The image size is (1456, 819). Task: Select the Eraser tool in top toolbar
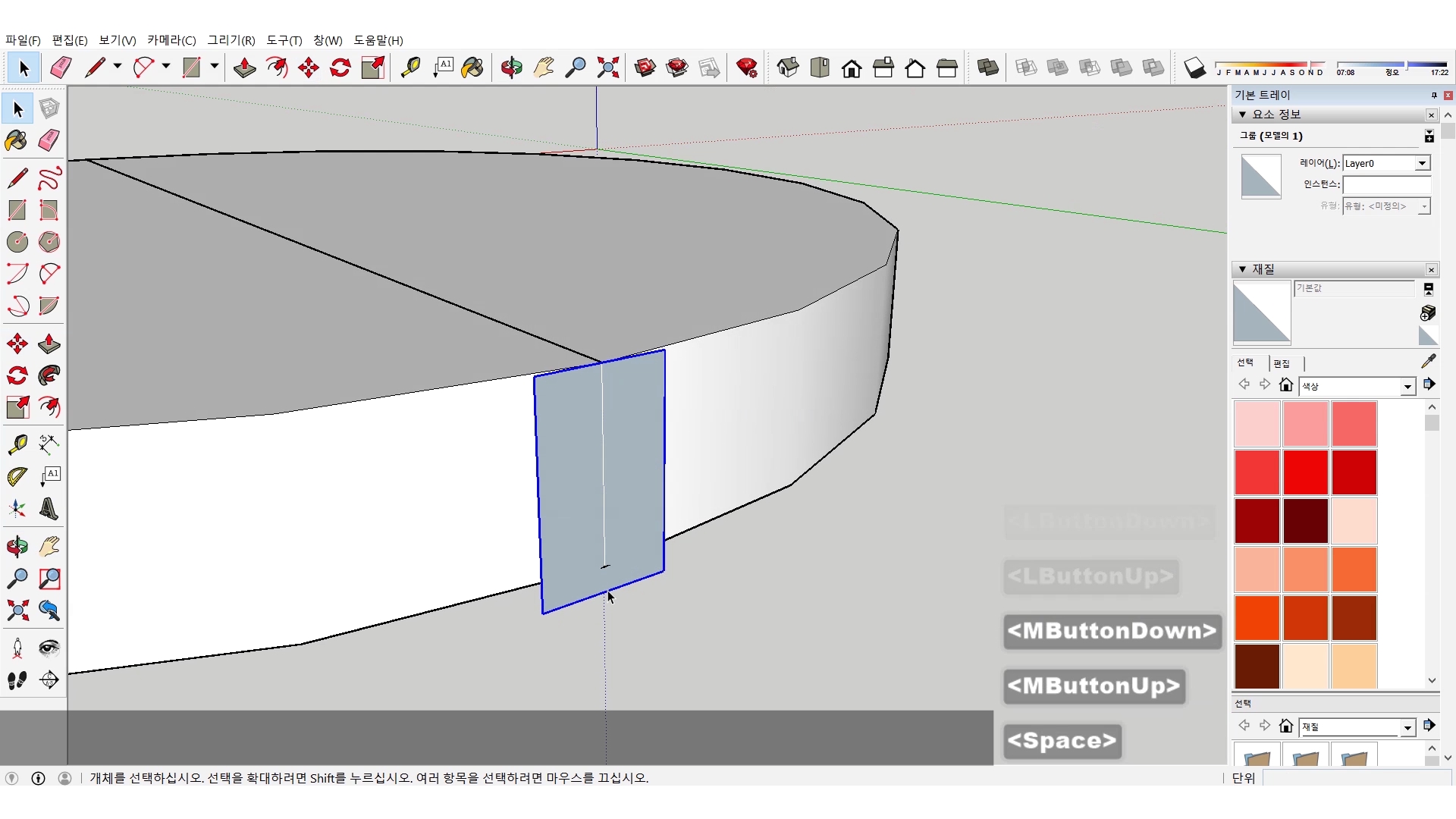click(x=61, y=68)
